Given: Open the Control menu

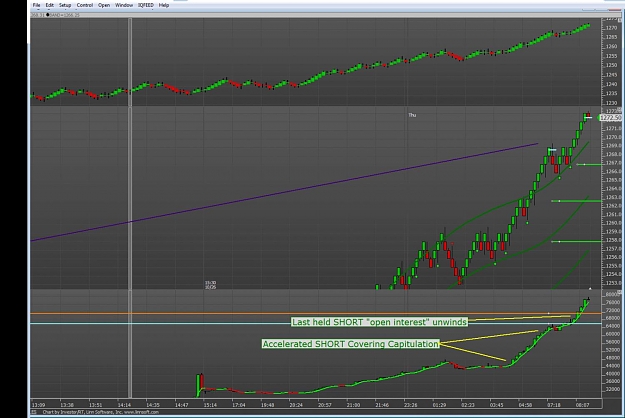Looking at the screenshot, I should [85, 5].
